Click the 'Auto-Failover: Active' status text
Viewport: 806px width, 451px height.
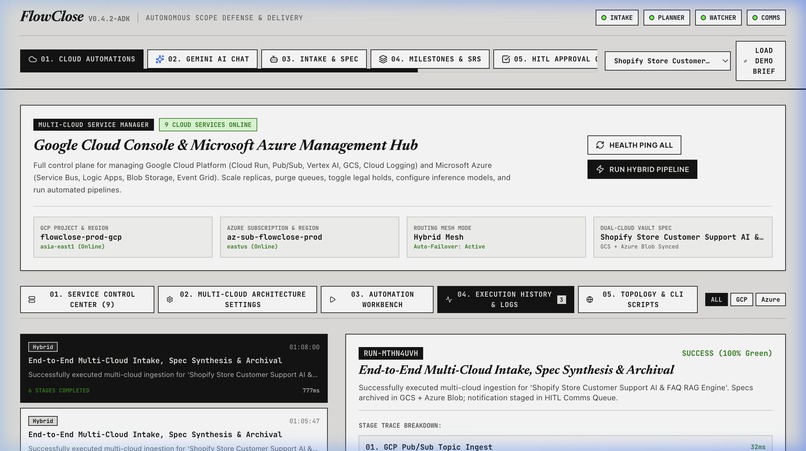tap(449, 247)
